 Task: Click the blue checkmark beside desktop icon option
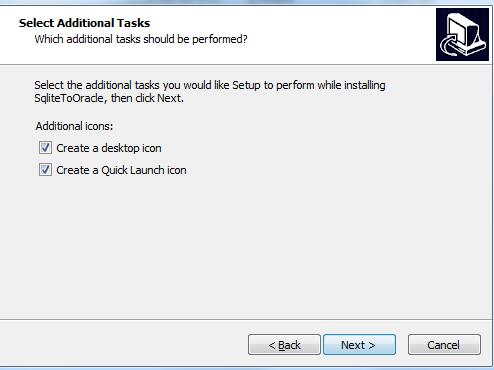tap(45, 148)
